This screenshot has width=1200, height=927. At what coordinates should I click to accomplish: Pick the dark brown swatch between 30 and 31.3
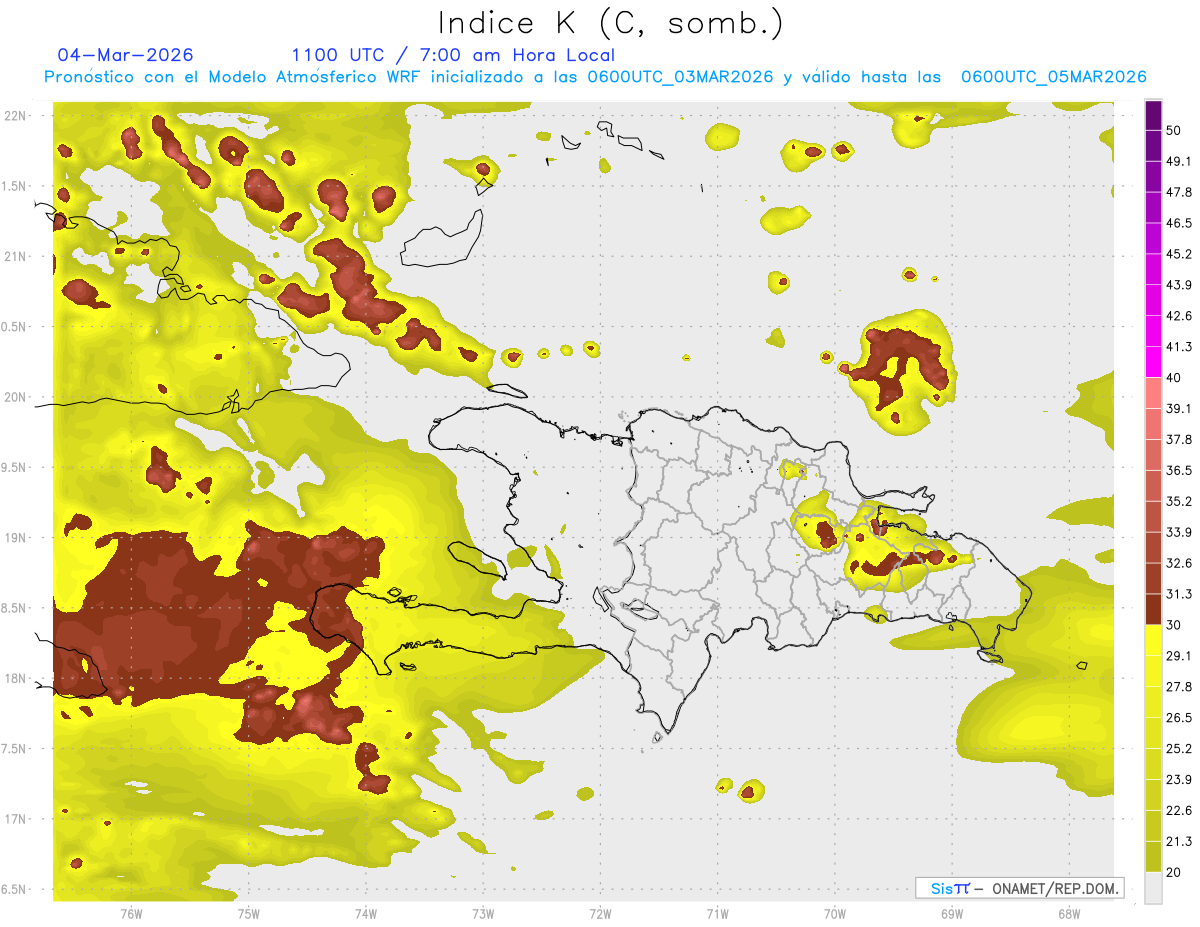1154,609
